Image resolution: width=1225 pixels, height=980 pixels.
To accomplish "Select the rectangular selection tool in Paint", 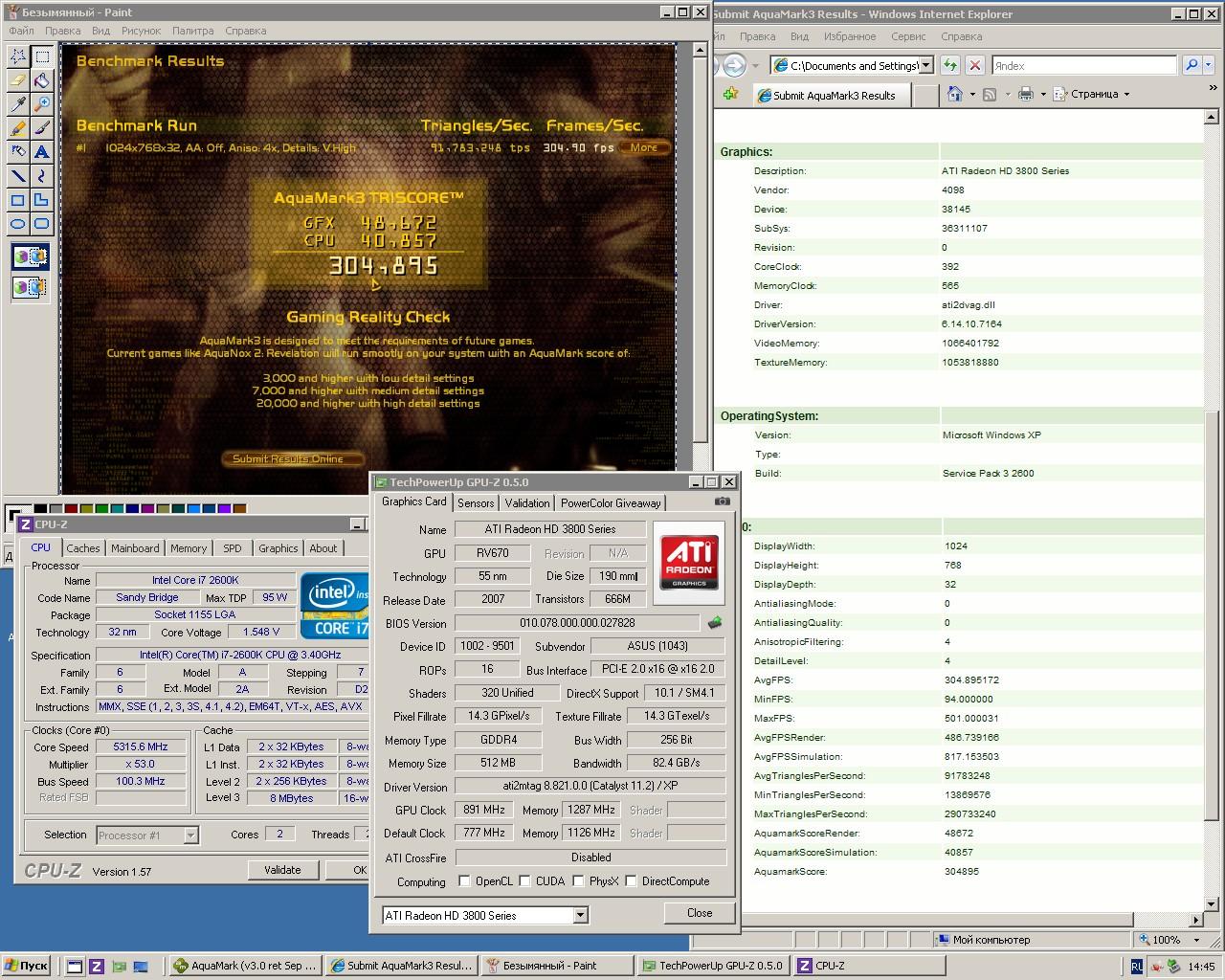I will pos(42,56).
